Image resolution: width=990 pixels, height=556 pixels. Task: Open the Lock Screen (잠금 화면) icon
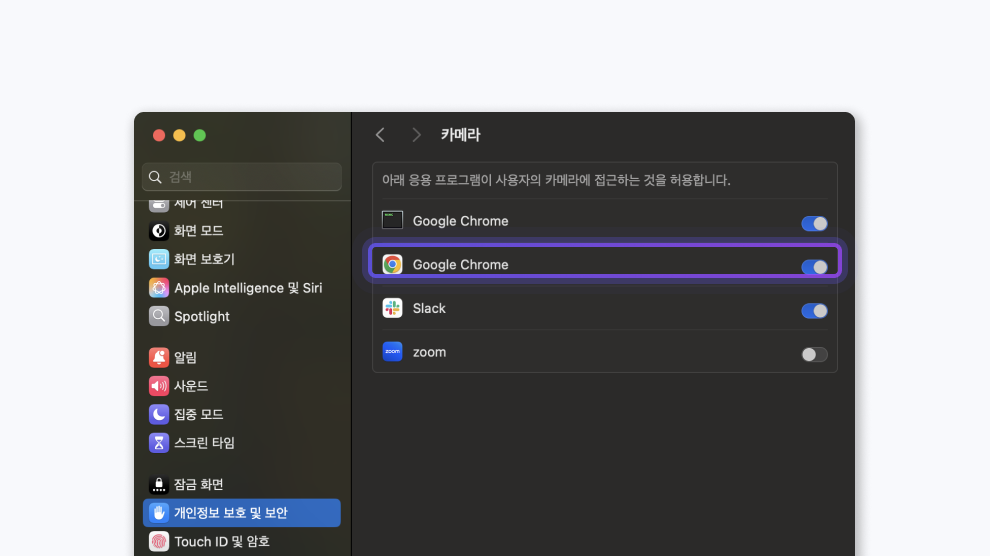coord(158,484)
